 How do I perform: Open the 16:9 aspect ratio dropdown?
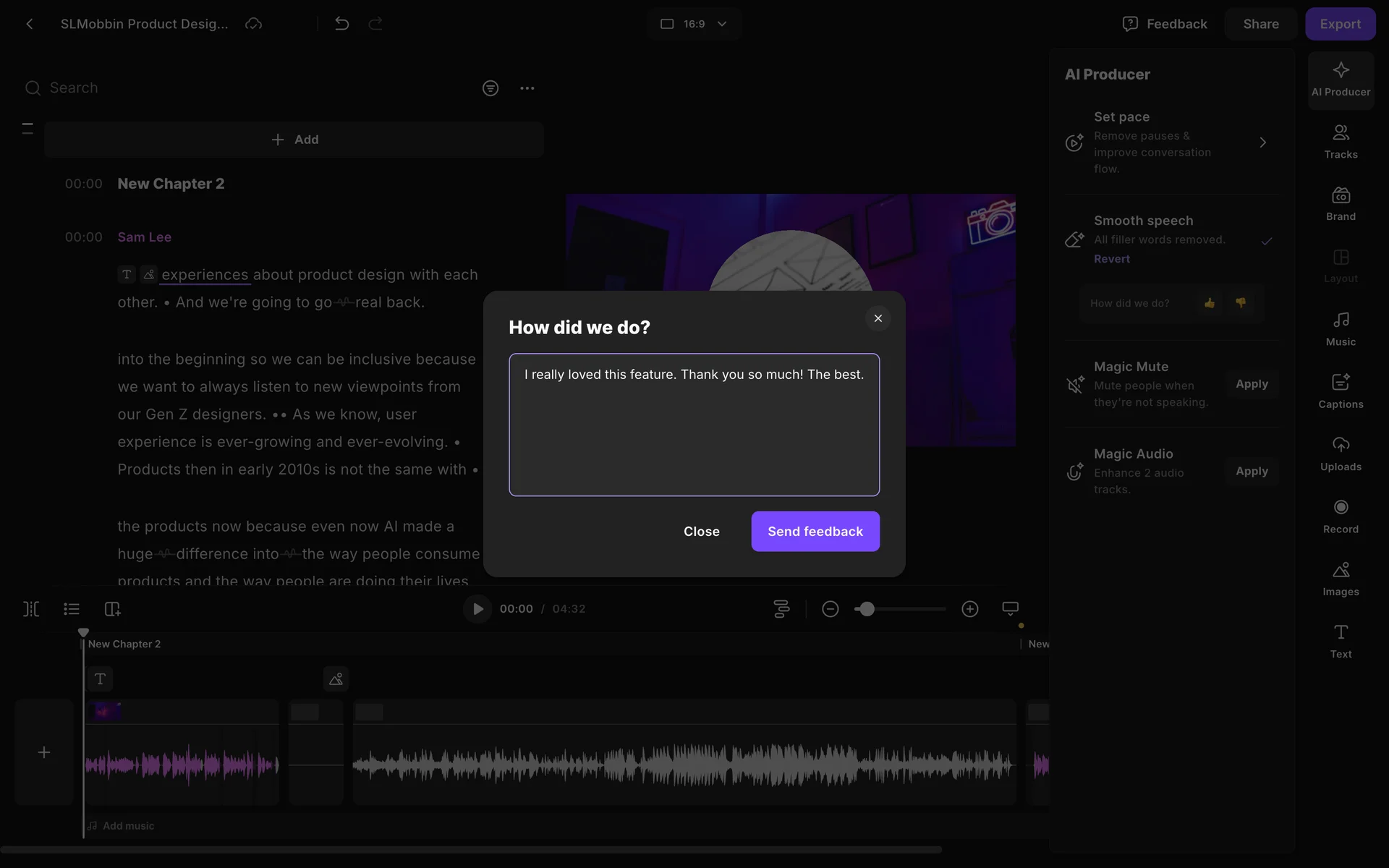coord(694,24)
